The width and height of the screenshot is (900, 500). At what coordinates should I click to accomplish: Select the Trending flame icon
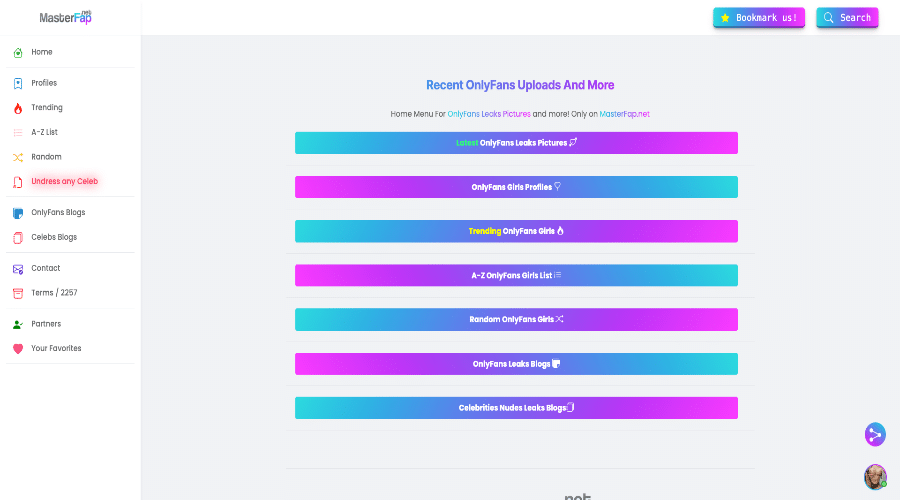tap(18, 108)
